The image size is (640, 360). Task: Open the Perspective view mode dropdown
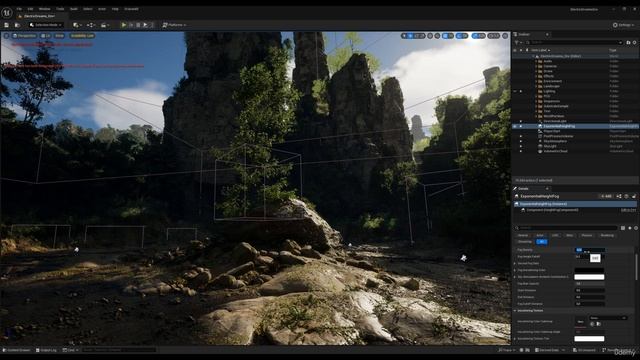click(24, 36)
